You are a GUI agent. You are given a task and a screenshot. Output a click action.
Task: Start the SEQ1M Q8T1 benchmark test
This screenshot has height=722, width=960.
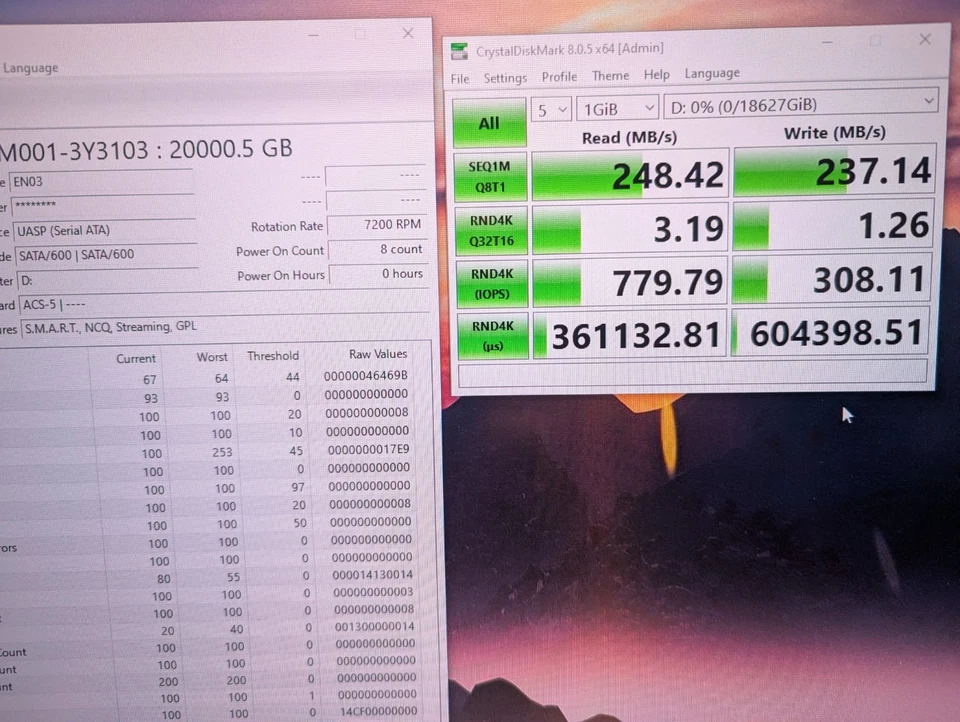[x=490, y=176]
